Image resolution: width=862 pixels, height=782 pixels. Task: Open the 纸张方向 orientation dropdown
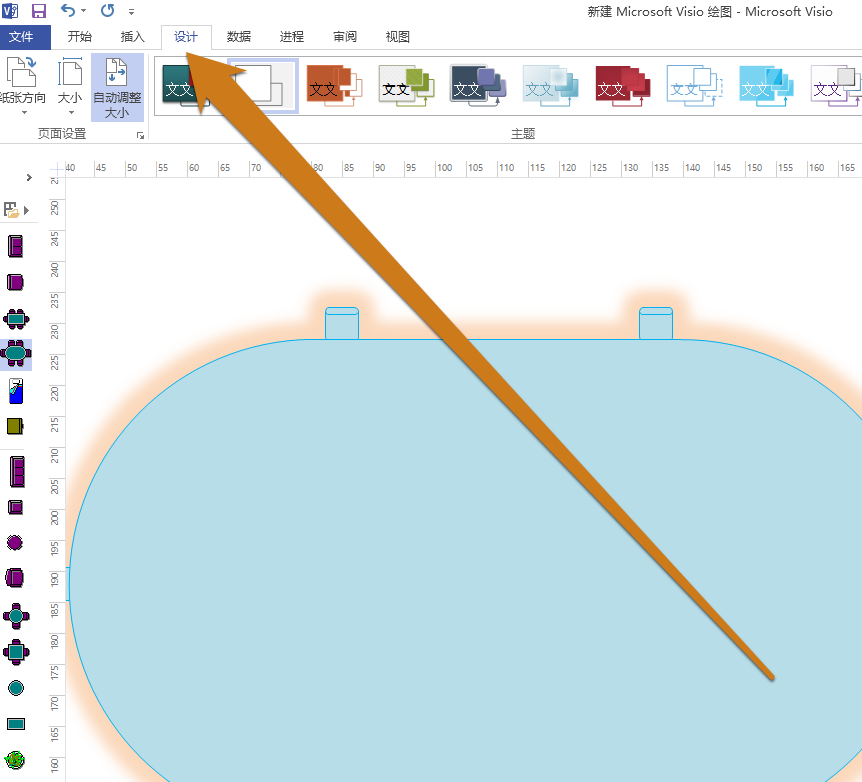click(22, 88)
